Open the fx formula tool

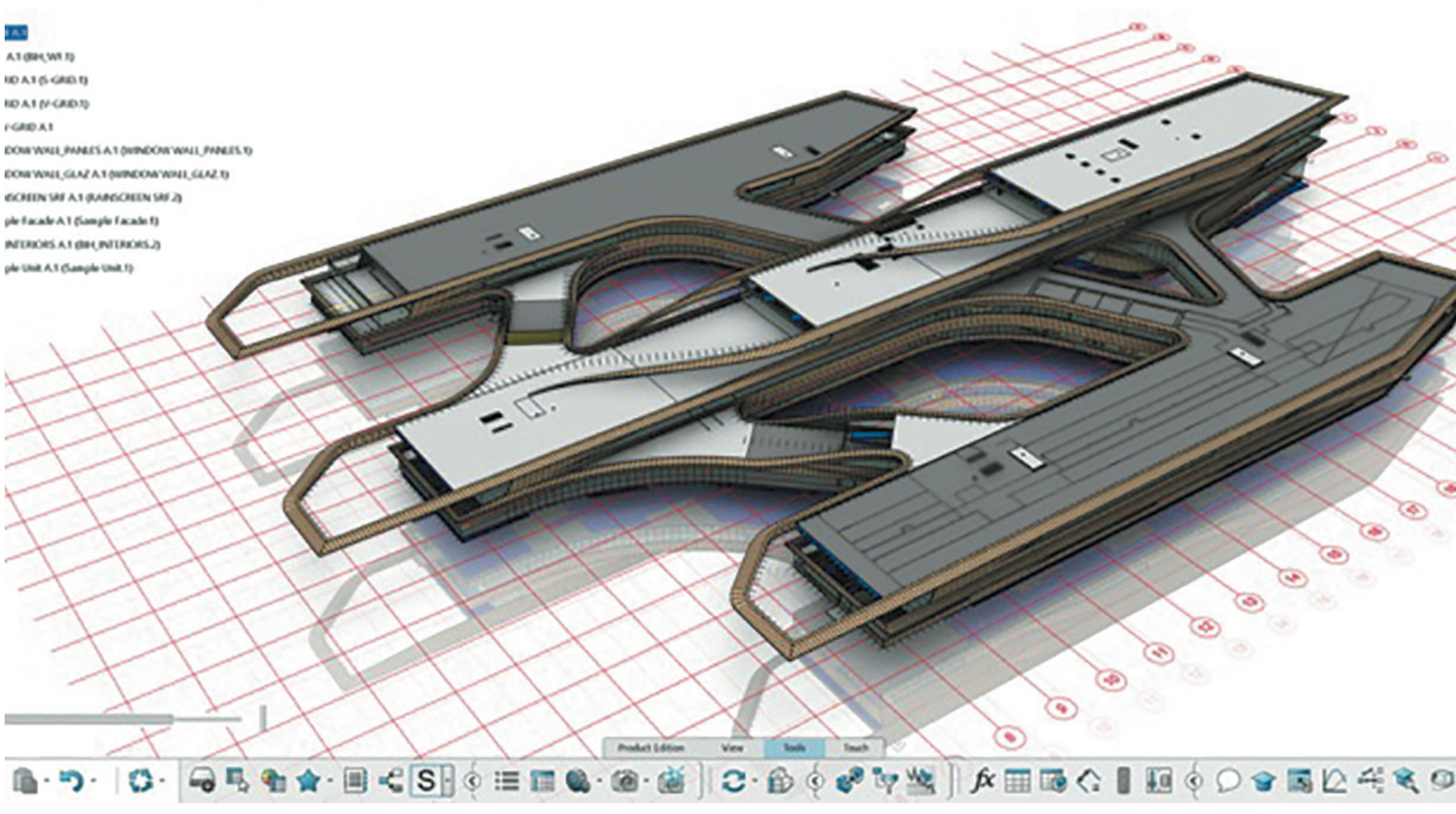click(983, 780)
